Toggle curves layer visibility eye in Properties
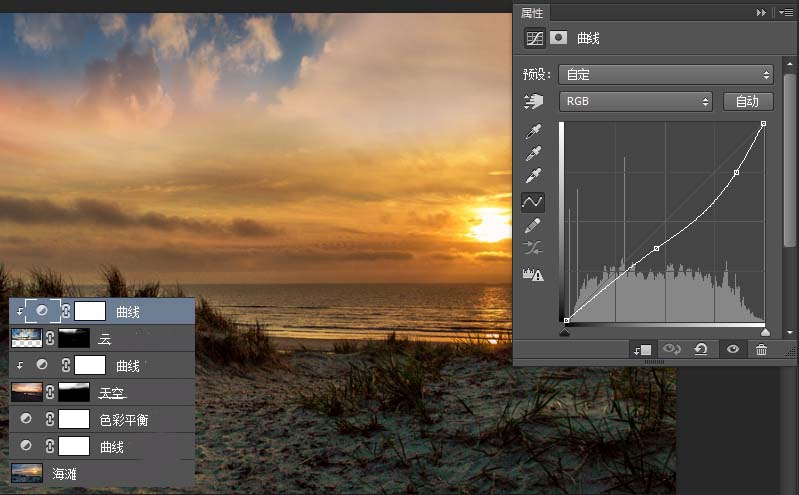Screen dimensions: 799x495 click(x=733, y=349)
